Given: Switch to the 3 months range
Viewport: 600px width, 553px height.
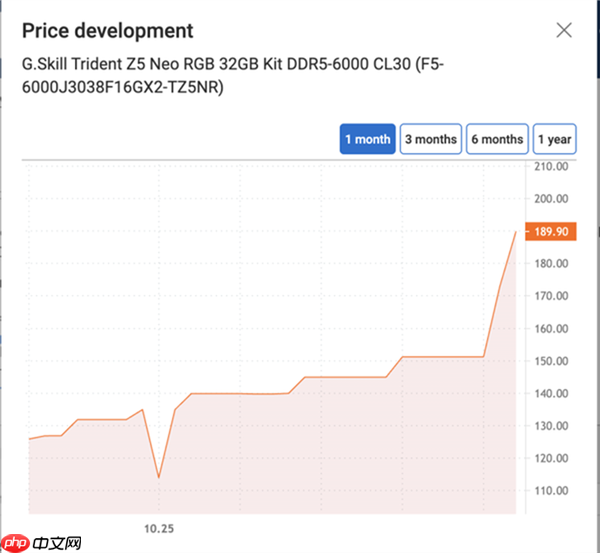Looking at the screenshot, I should (x=431, y=139).
